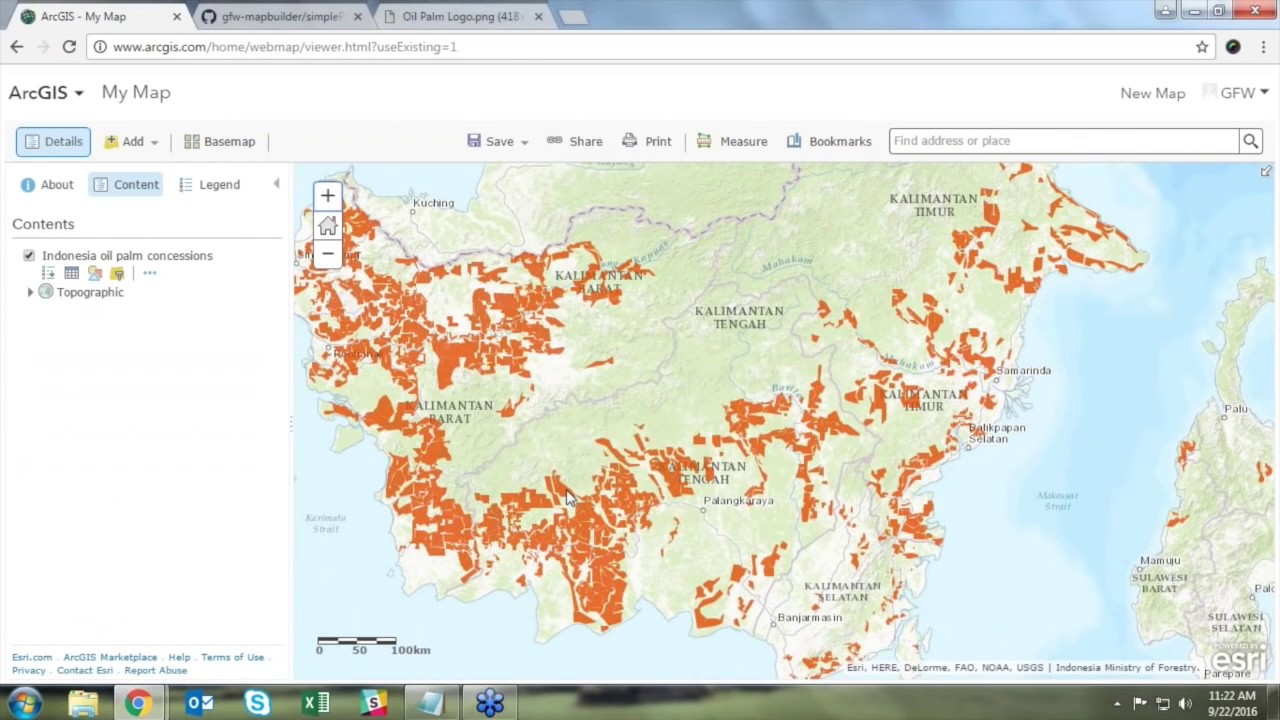Open Skype from the taskbar
1280x720 pixels.
257,703
